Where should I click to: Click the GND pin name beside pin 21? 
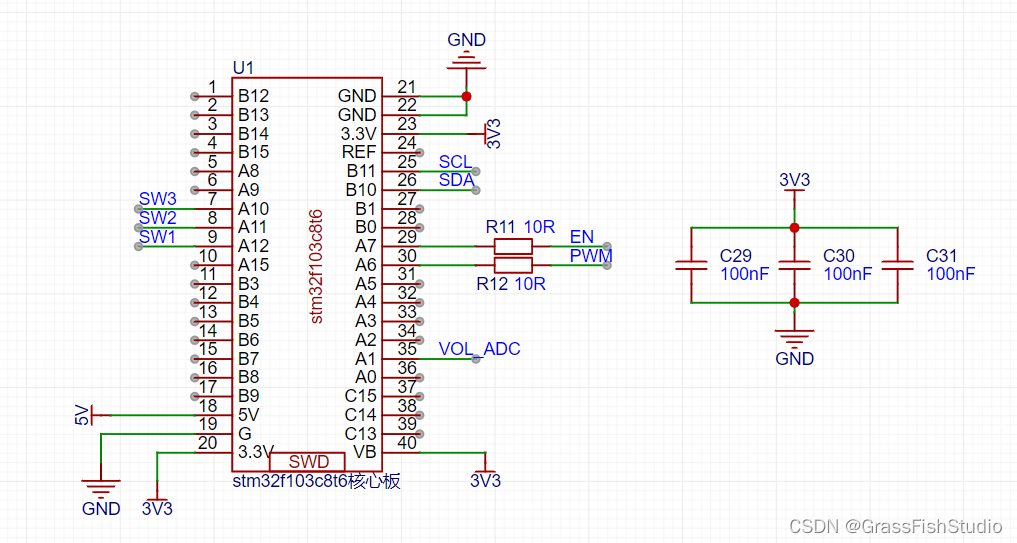click(x=357, y=96)
